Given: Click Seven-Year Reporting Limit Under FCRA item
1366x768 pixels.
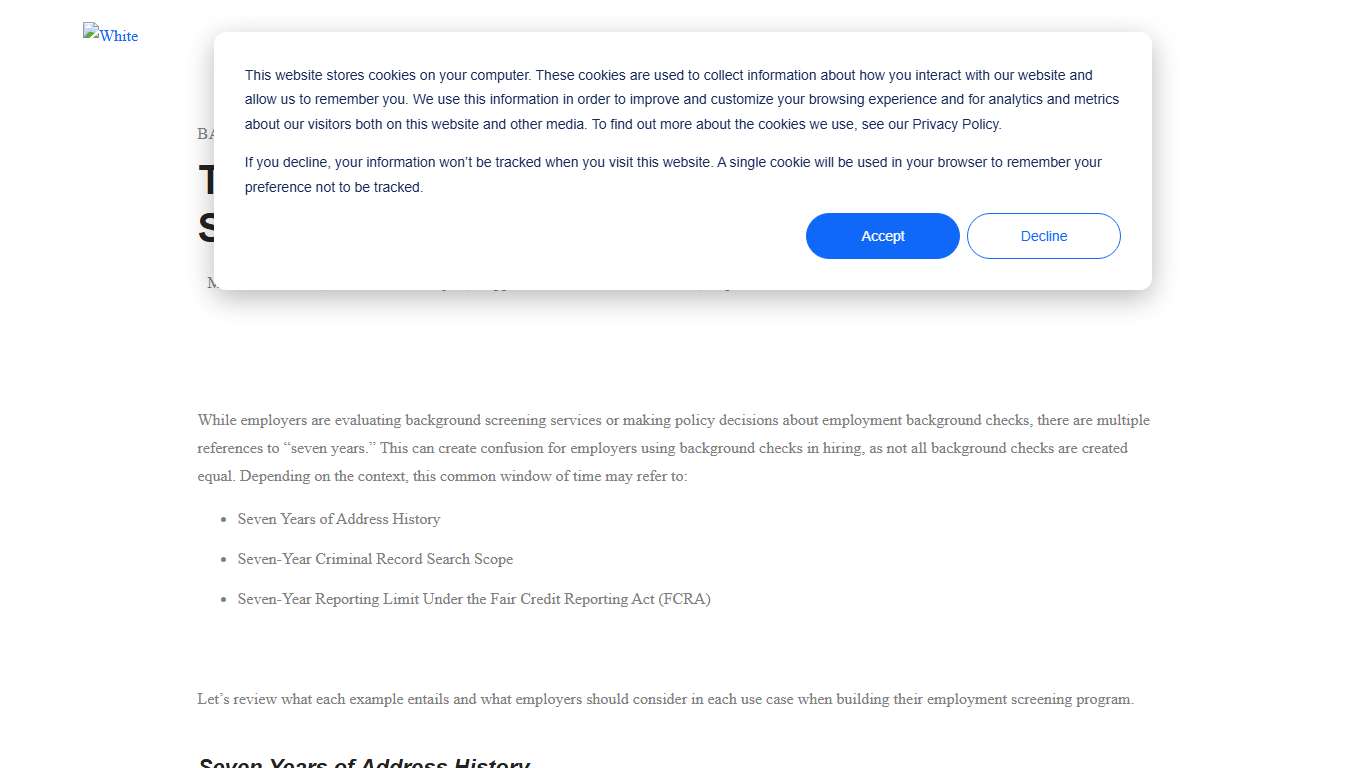Looking at the screenshot, I should click(x=474, y=599).
